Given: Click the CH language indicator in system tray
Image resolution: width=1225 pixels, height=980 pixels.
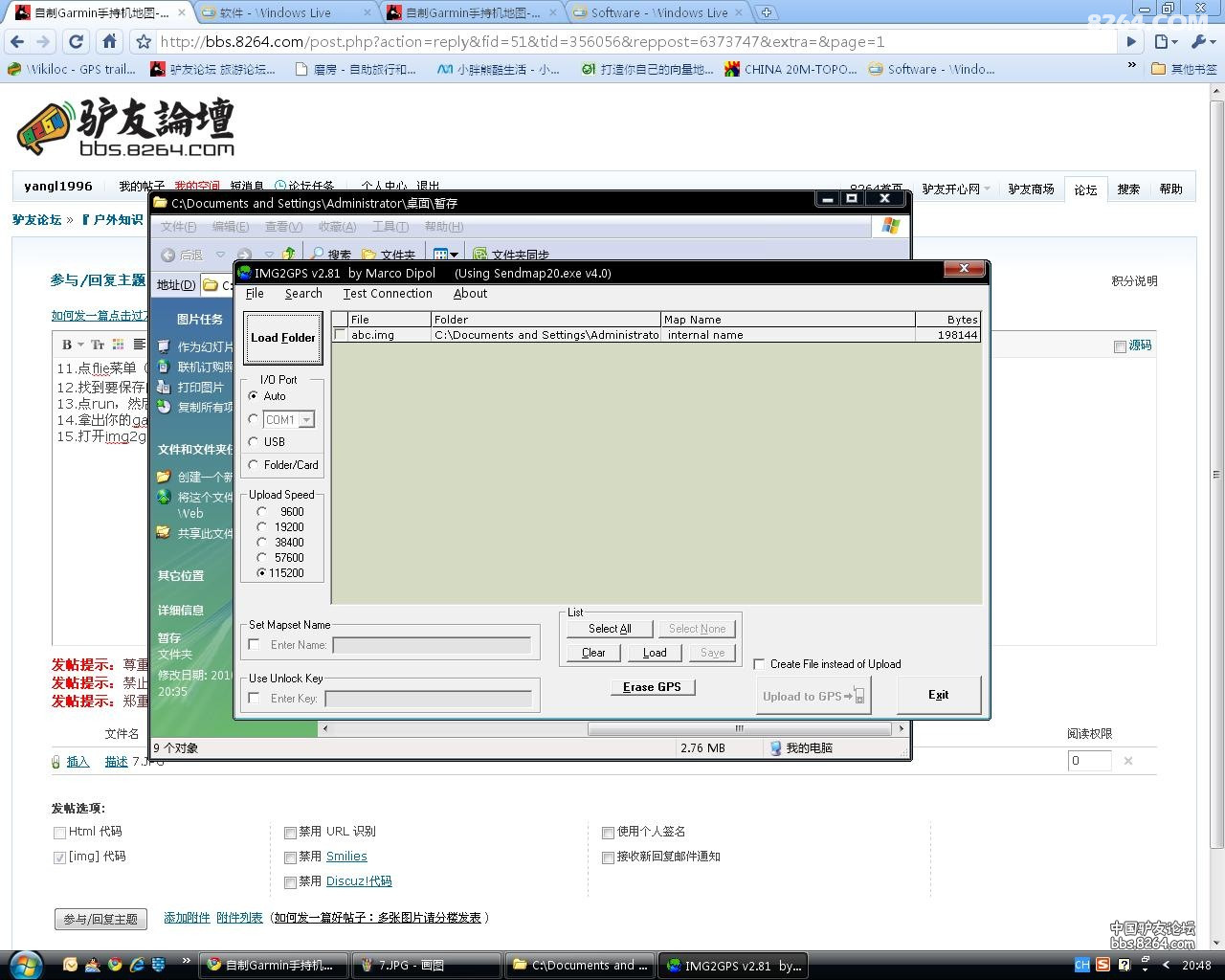Looking at the screenshot, I should [x=1082, y=965].
